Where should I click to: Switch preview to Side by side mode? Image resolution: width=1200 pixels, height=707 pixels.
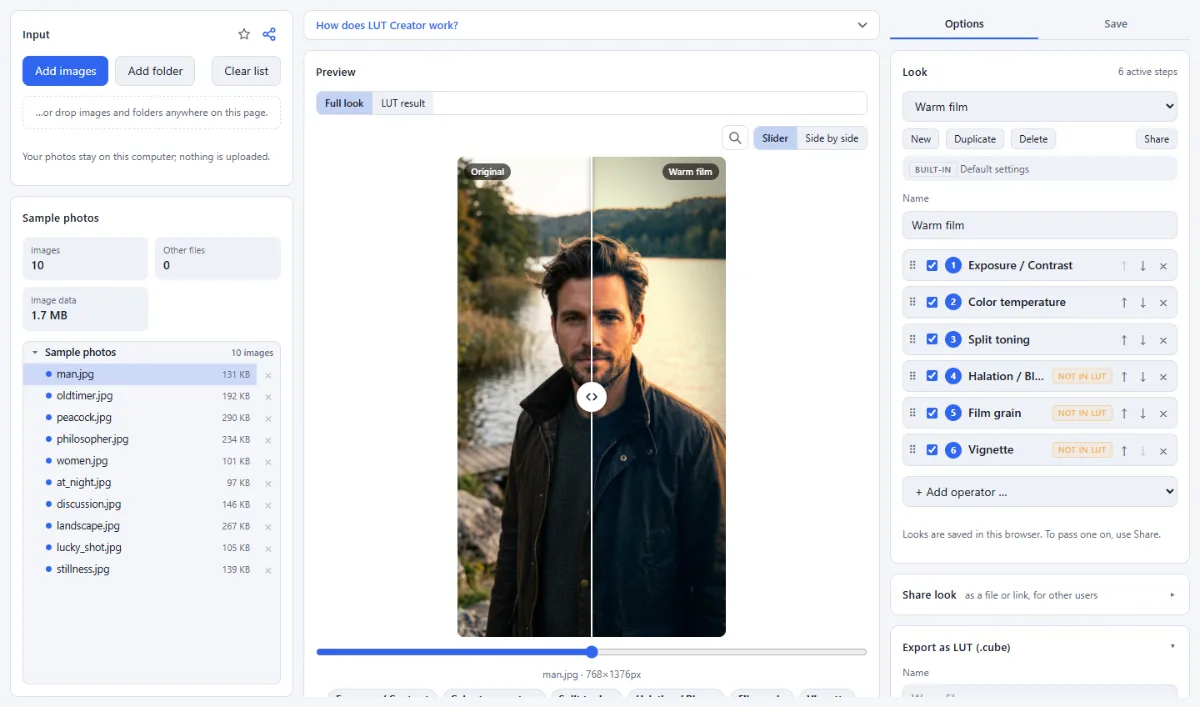832,138
